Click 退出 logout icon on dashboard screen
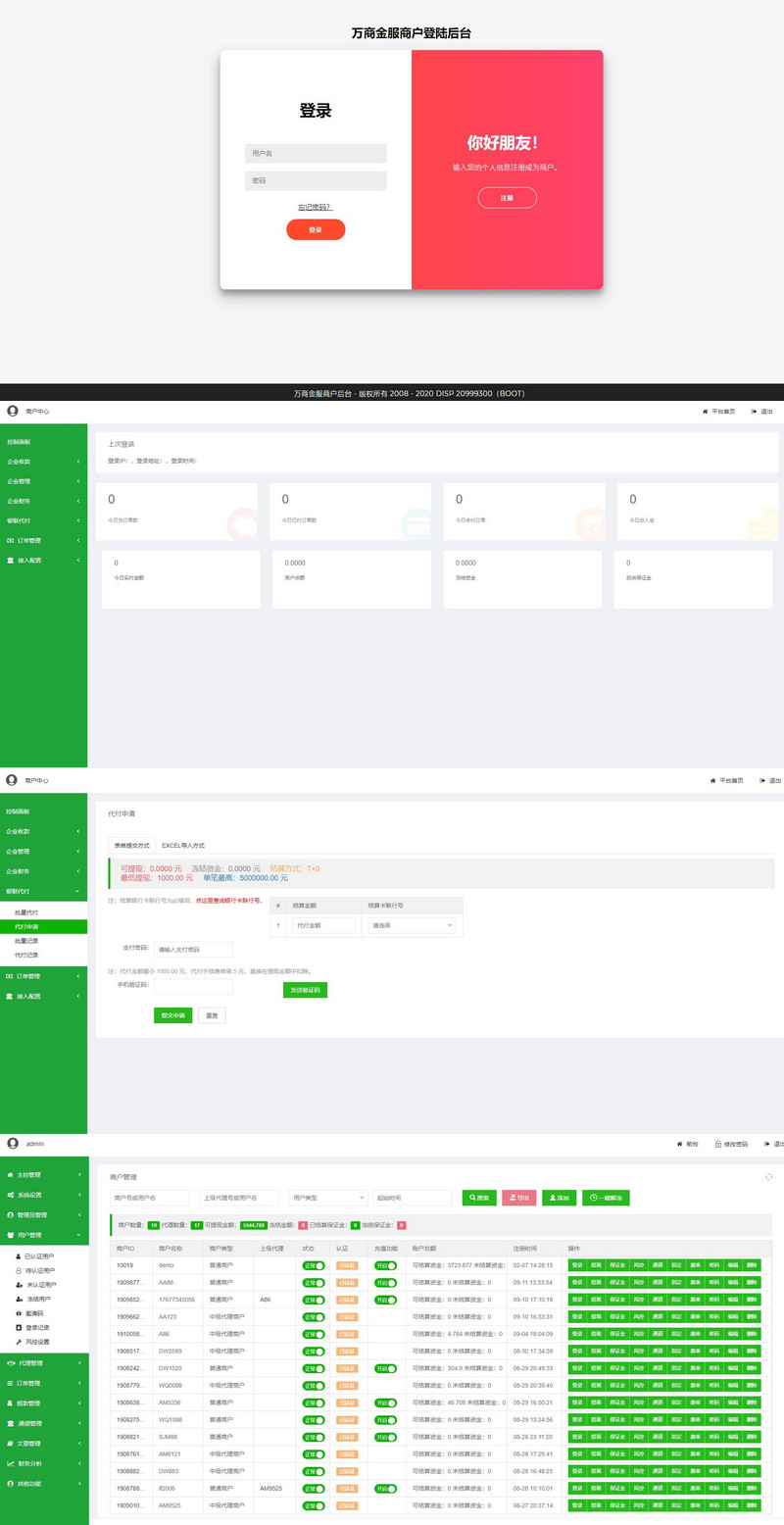The width and height of the screenshot is (784, 1525). [754, 412]
